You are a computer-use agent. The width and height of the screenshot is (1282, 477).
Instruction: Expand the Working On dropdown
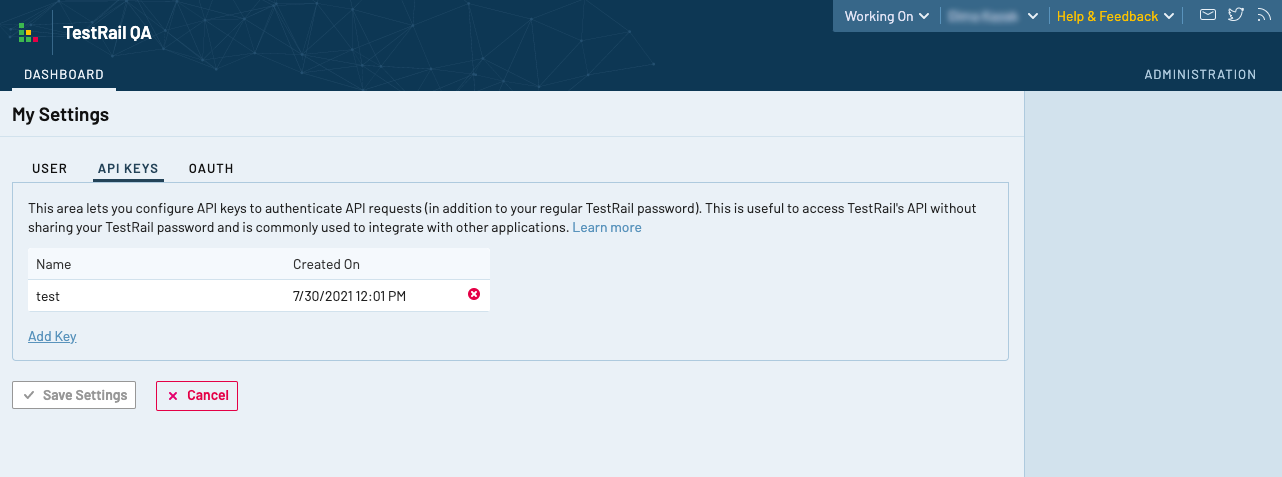[x=886, y=16]
